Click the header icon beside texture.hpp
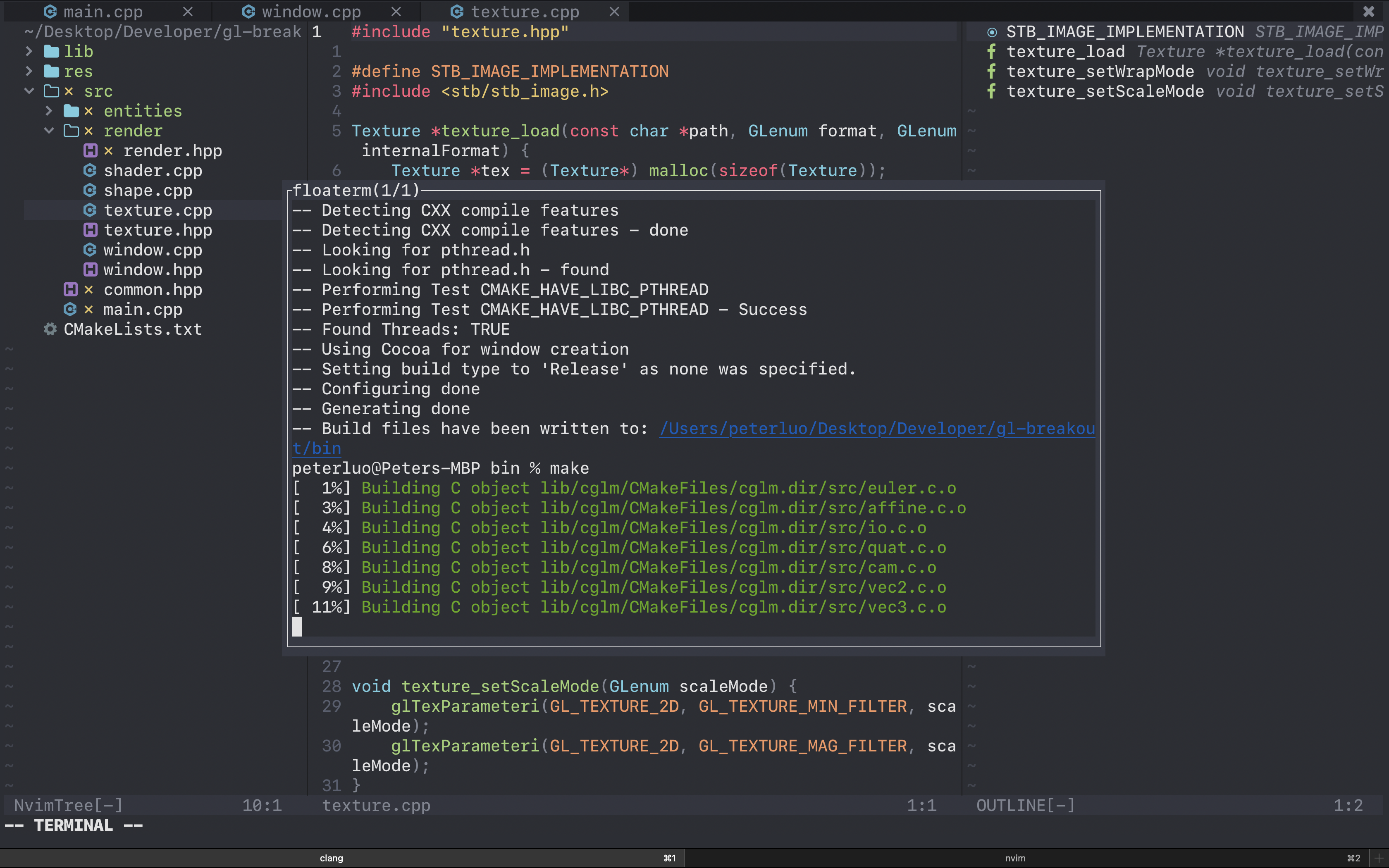Screen dimensions: 1389x868 [90, 230]
